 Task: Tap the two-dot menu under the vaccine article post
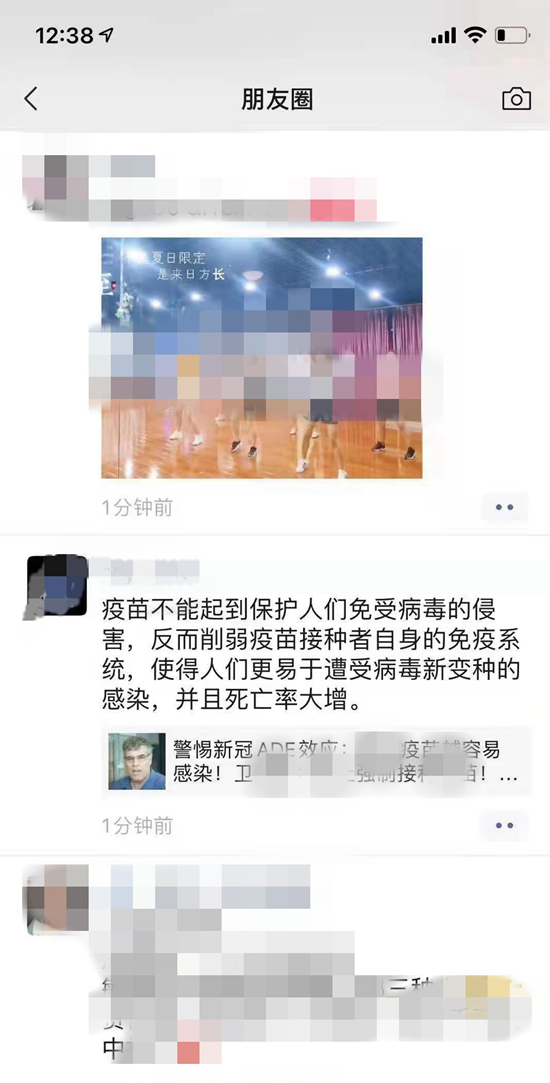(504, 825)
